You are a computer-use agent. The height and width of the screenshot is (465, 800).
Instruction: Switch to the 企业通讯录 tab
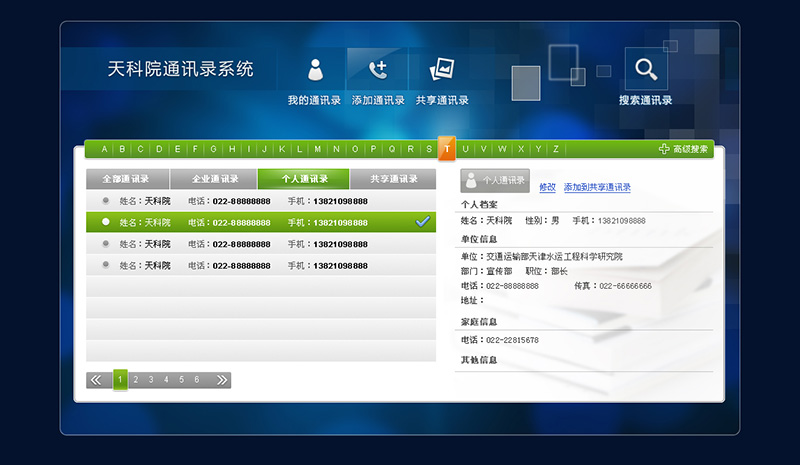214,179
